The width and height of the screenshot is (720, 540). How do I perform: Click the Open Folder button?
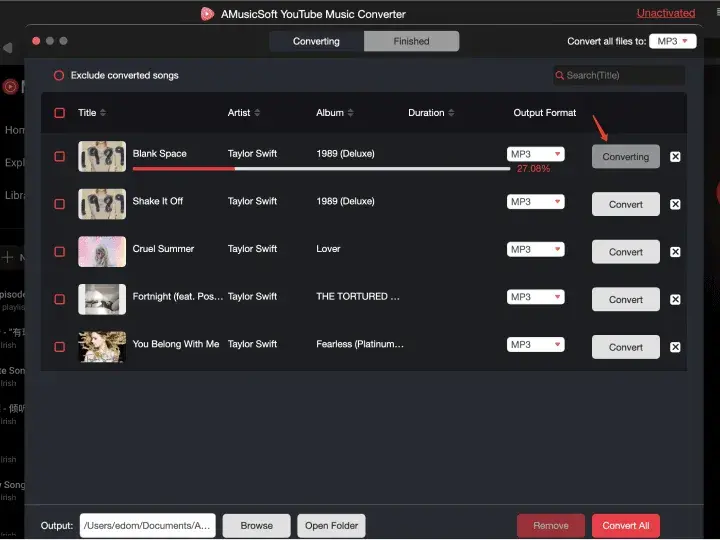tap(332, 526)
